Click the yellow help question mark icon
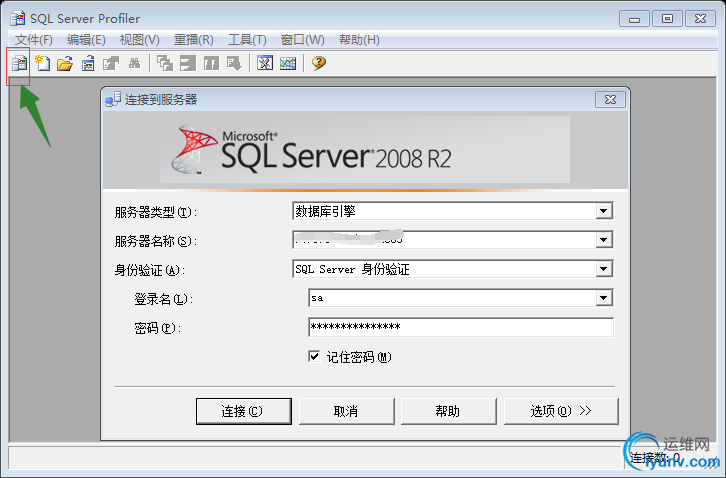 point(319,63)
